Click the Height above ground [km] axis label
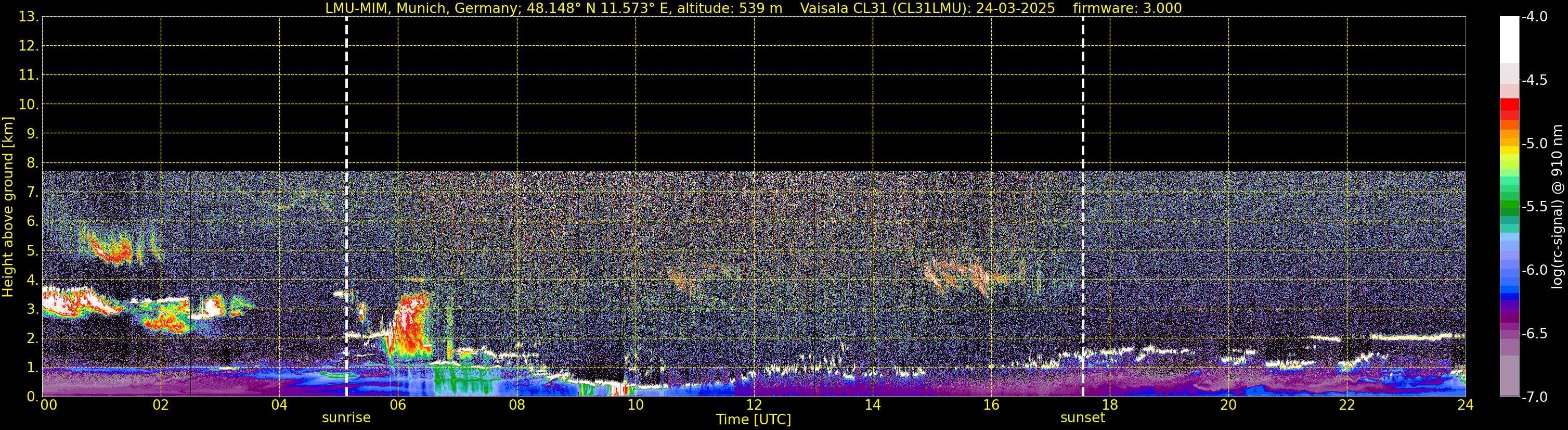 (x=8, y=207)
